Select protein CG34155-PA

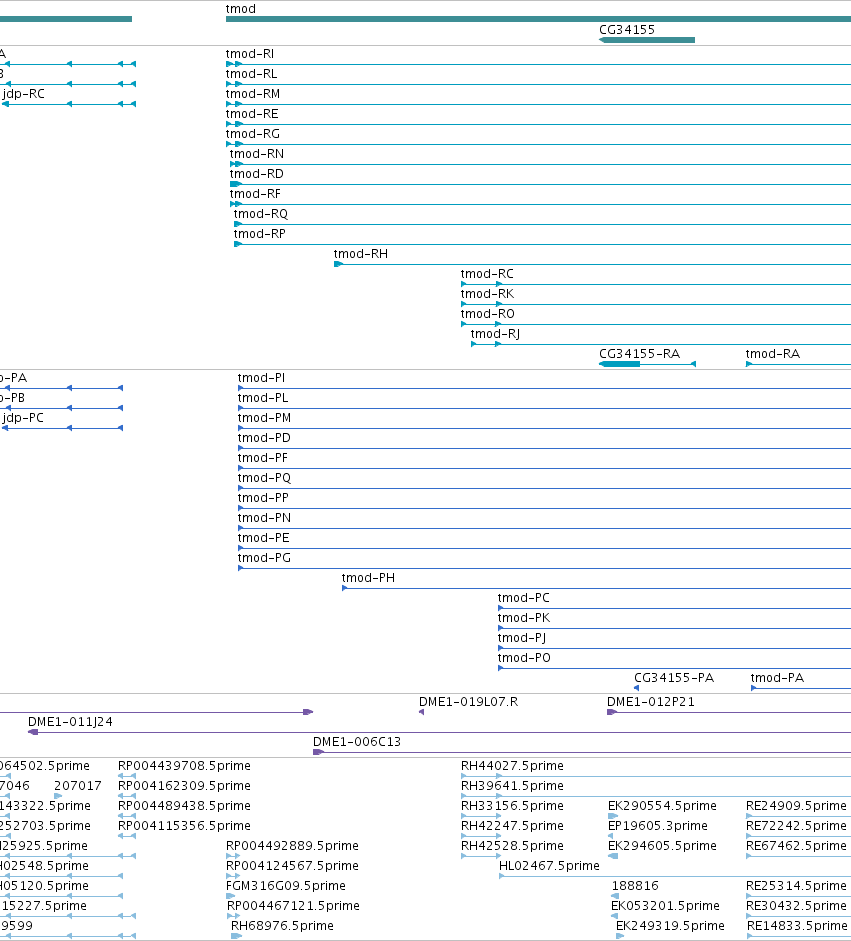pyautogui.click(x=674, y=678)
